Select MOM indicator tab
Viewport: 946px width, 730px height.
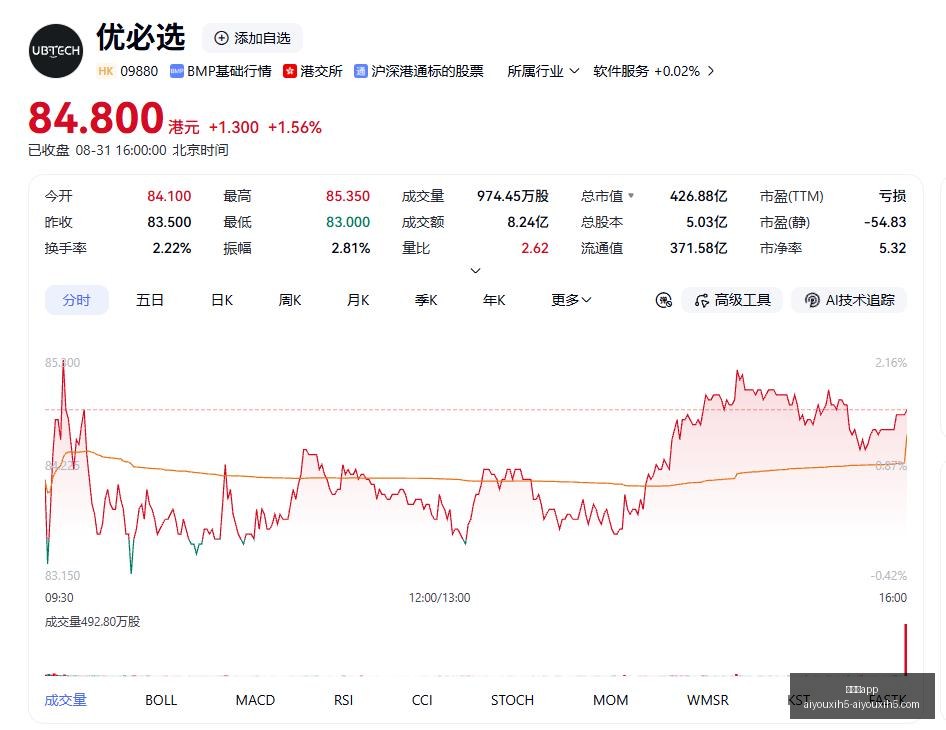pos(611,700)
